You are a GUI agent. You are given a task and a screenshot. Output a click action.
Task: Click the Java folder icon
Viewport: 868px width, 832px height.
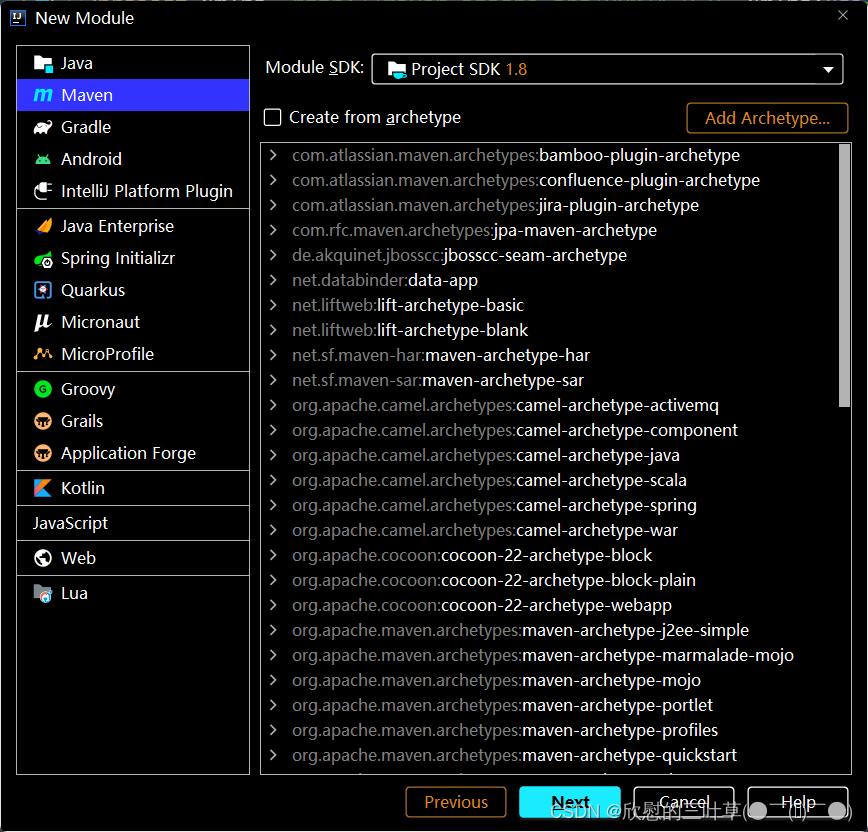click(x=43, y=64)
